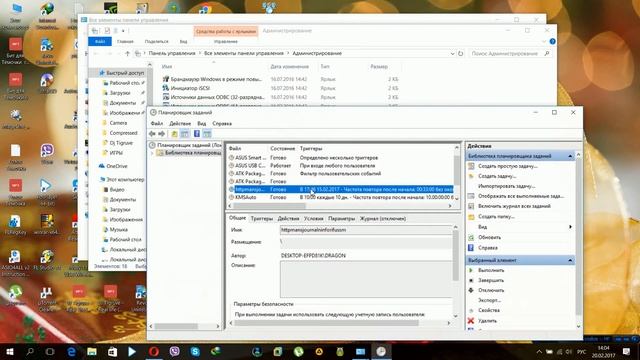
Task: Click the 'Описание' description text box
Action: point(366,279)
